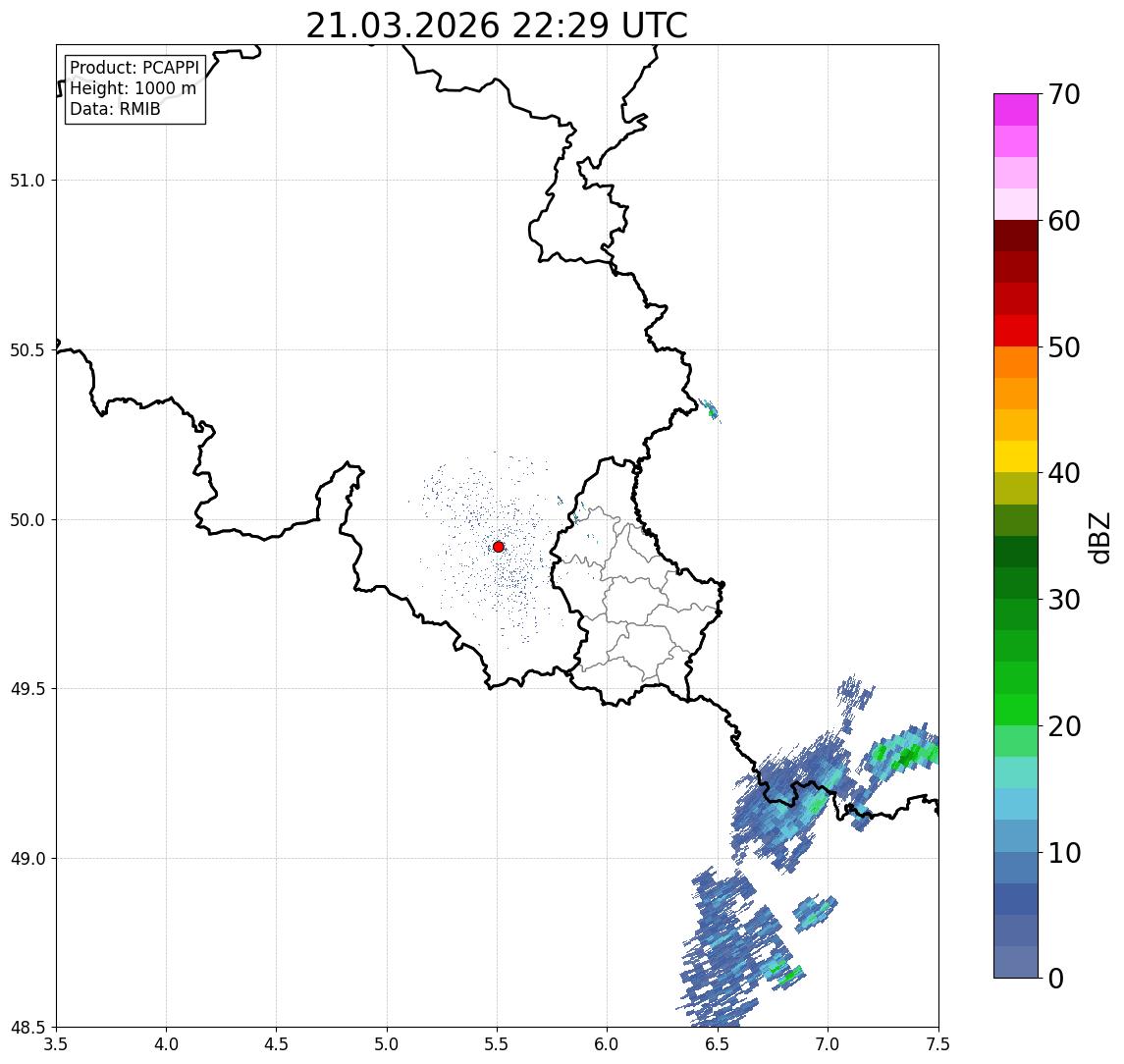Select the dark maroon colorbar segment below 60

(x=1016, y=236)
